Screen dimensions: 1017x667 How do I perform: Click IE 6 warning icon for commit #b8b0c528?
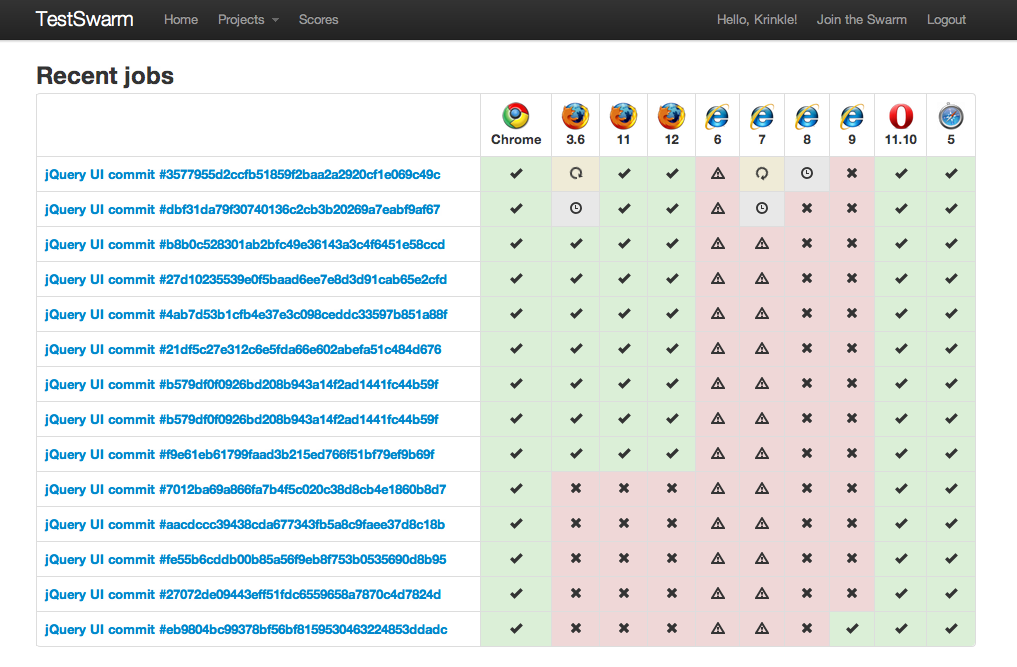click(717, 243)
